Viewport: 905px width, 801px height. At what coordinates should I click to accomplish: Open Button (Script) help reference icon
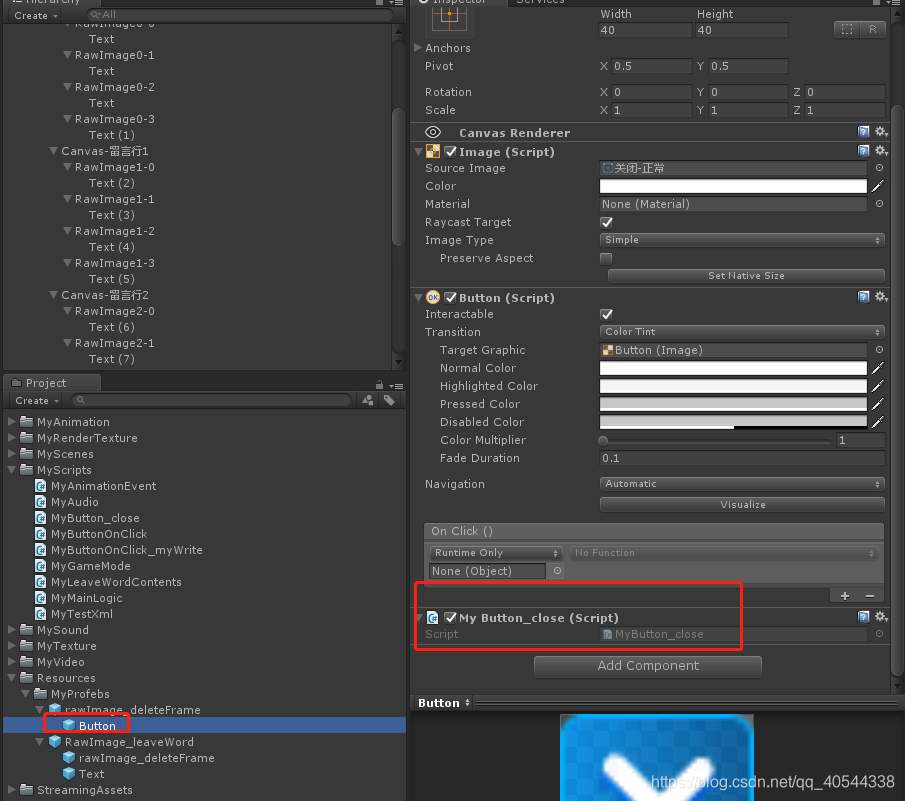pos(863,297)
